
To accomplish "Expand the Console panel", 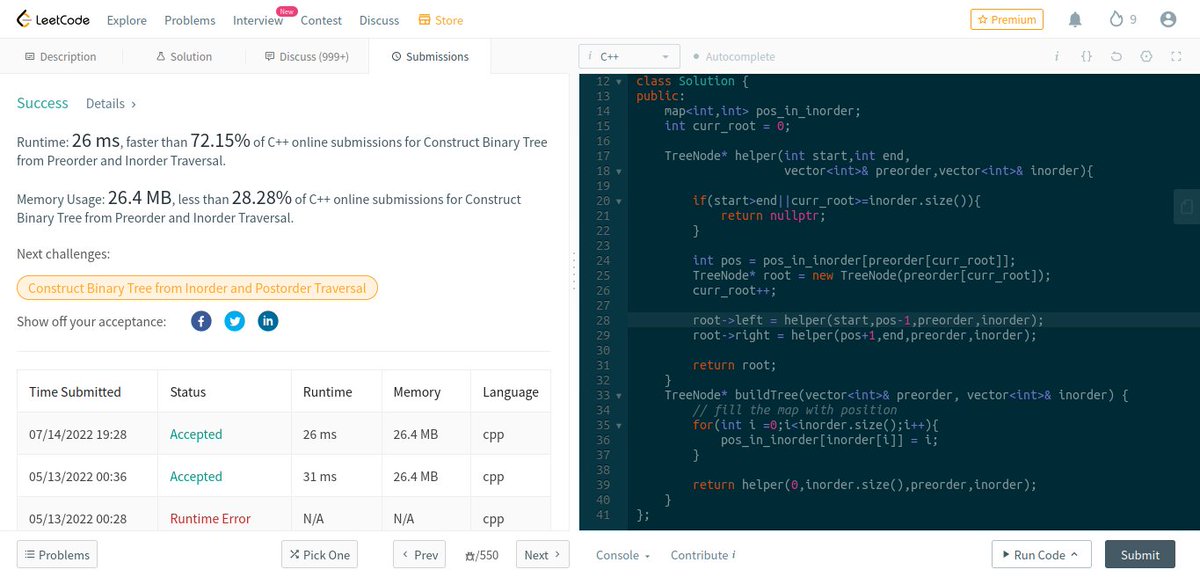I will (623, 555).
